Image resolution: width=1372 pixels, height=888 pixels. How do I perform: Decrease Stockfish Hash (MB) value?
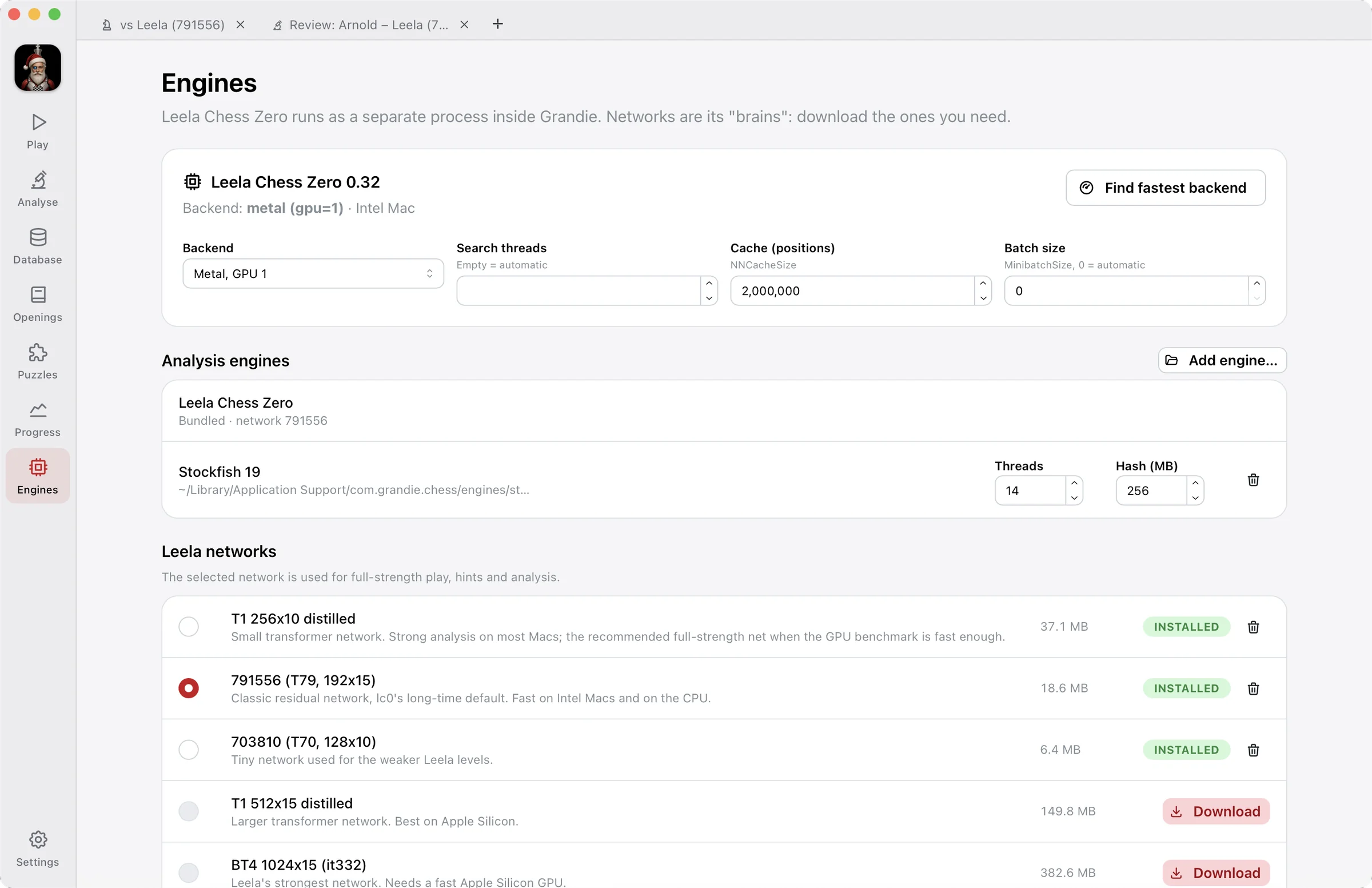coord(1195,498)
